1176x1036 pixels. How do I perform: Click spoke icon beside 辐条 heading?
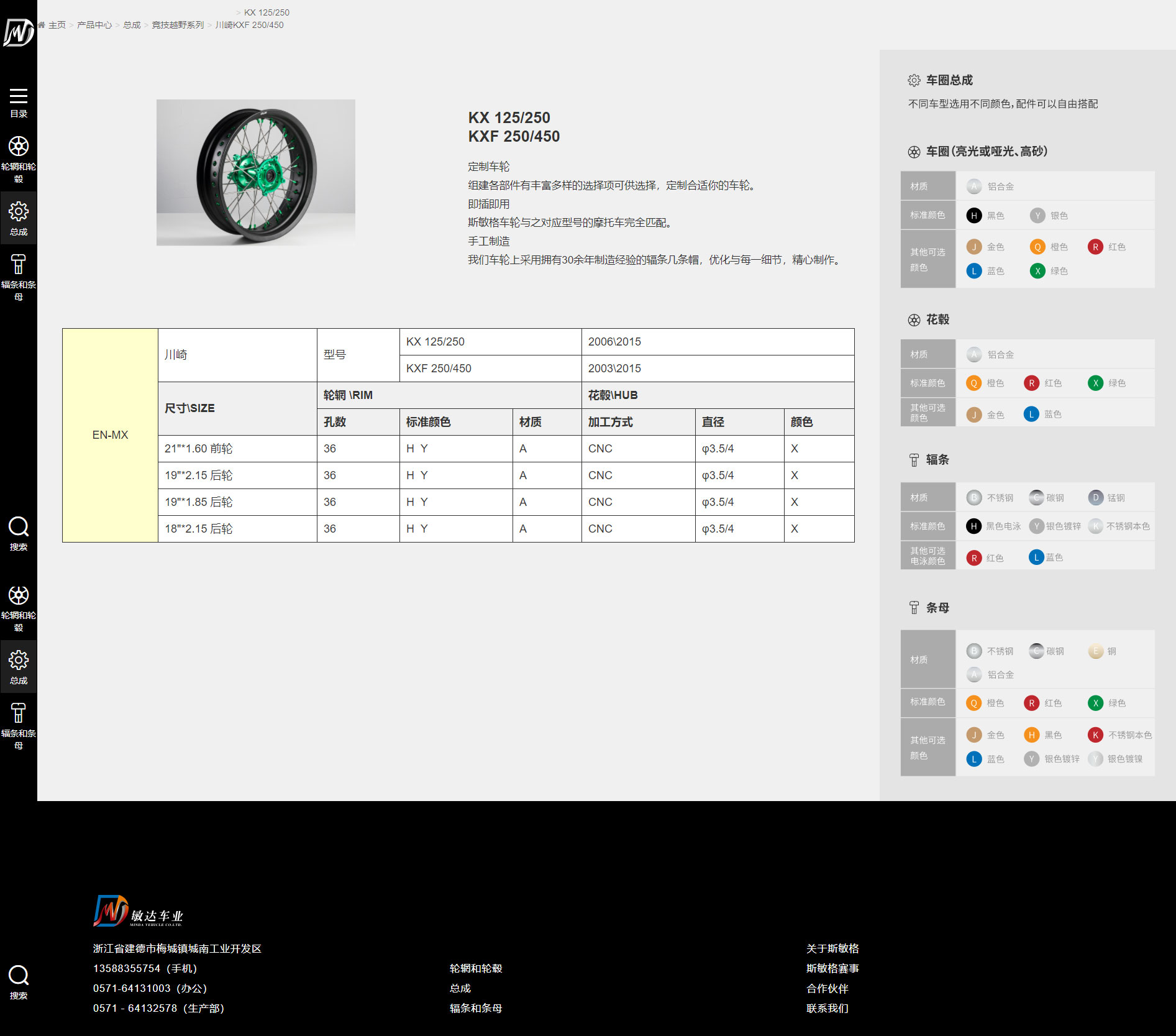tap(914, 460)
